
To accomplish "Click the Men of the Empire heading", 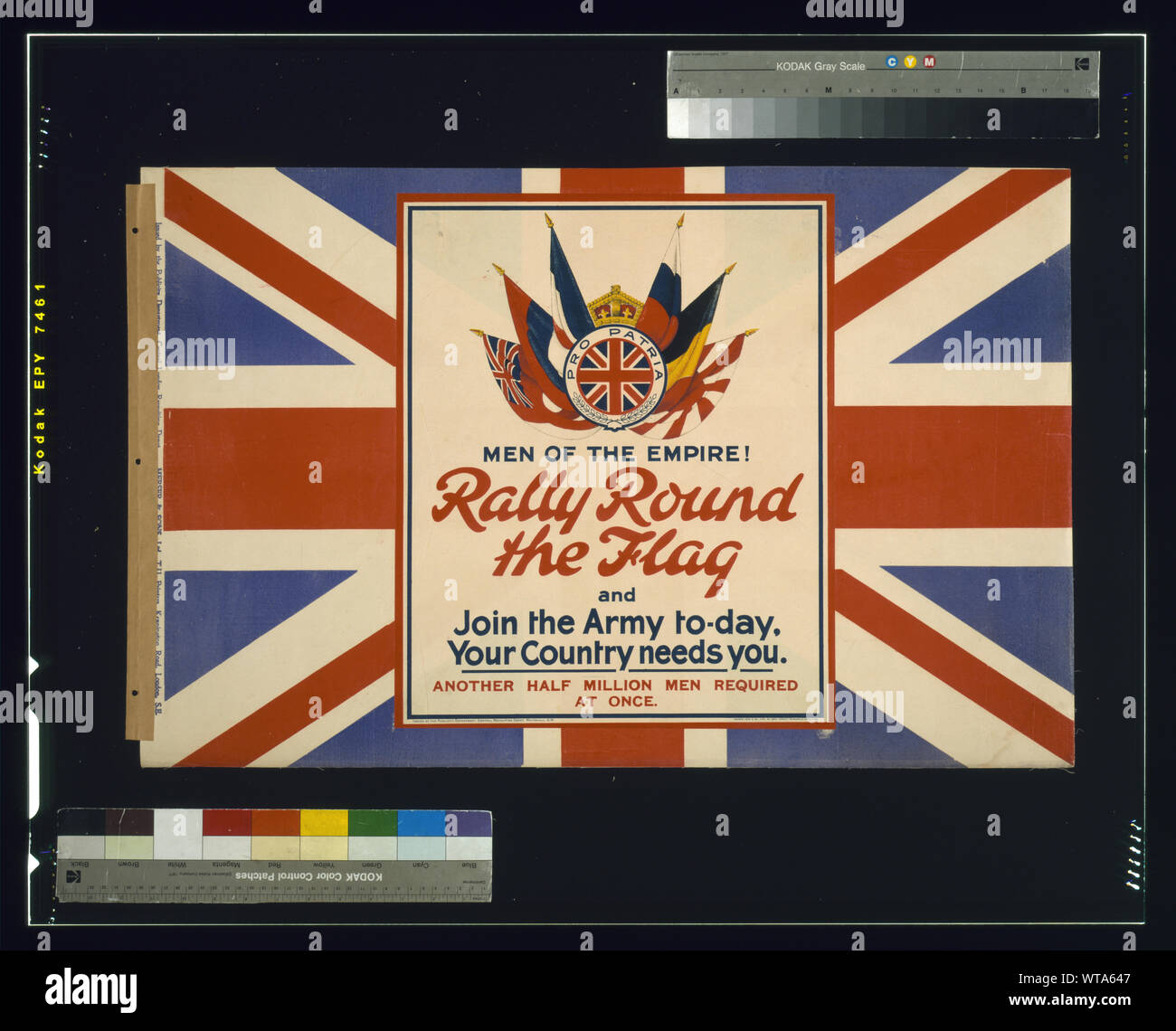I will coord(616,454).
